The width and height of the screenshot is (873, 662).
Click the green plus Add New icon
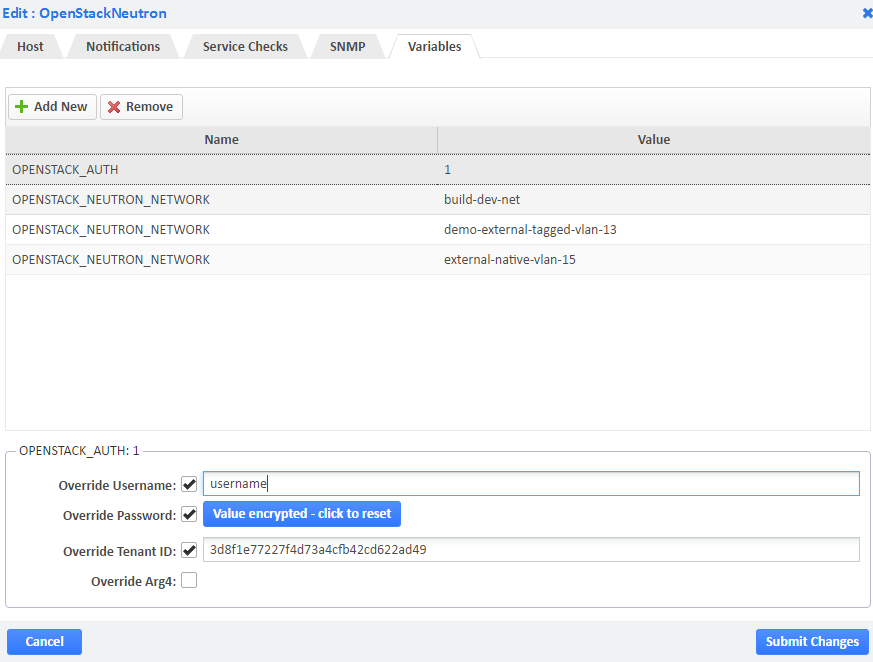coord(22,106)
